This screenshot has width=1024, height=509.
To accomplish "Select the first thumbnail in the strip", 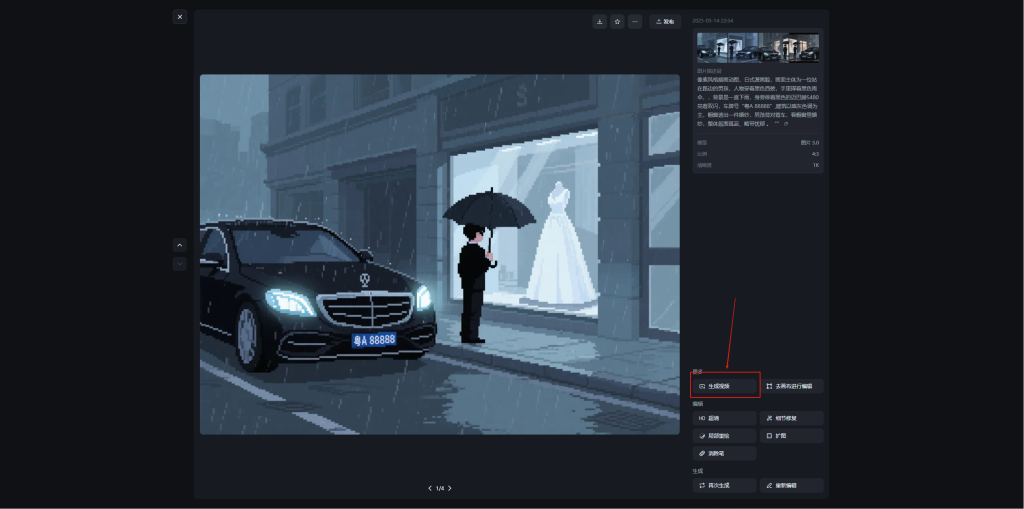I will coord(712,48).
